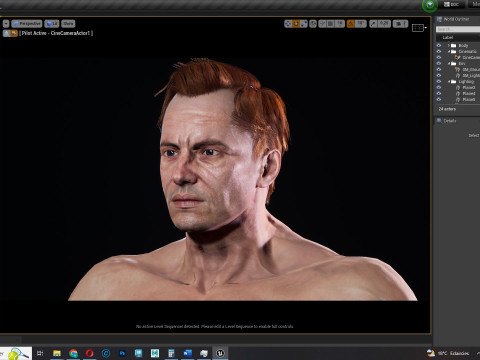This screenshot has width=480, height=360.
Task: Click the Details panel magnifier icon
Action: pyautogui.click(x=439, y=121)
